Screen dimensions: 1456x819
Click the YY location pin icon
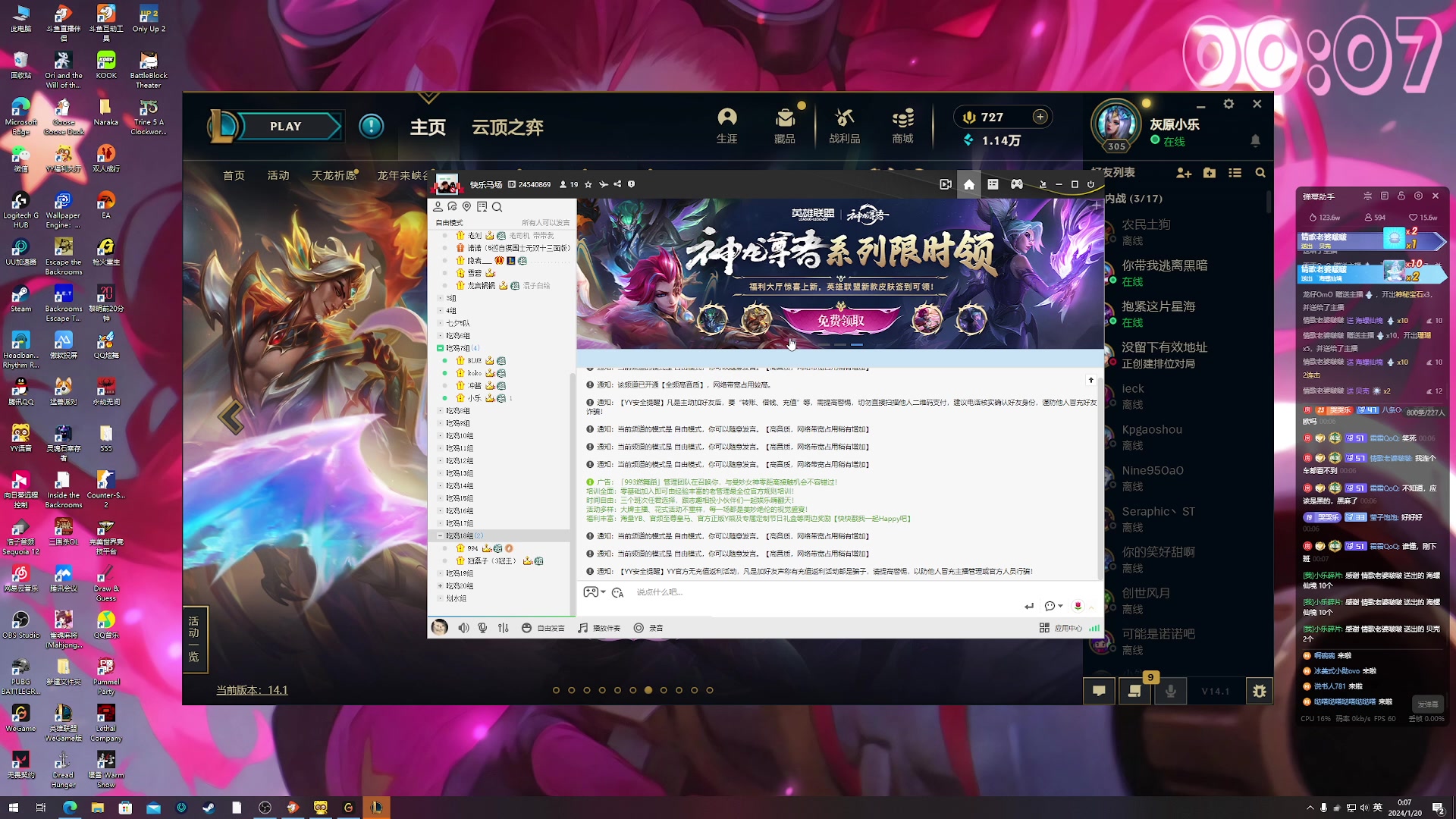click(x=467, y=207)
